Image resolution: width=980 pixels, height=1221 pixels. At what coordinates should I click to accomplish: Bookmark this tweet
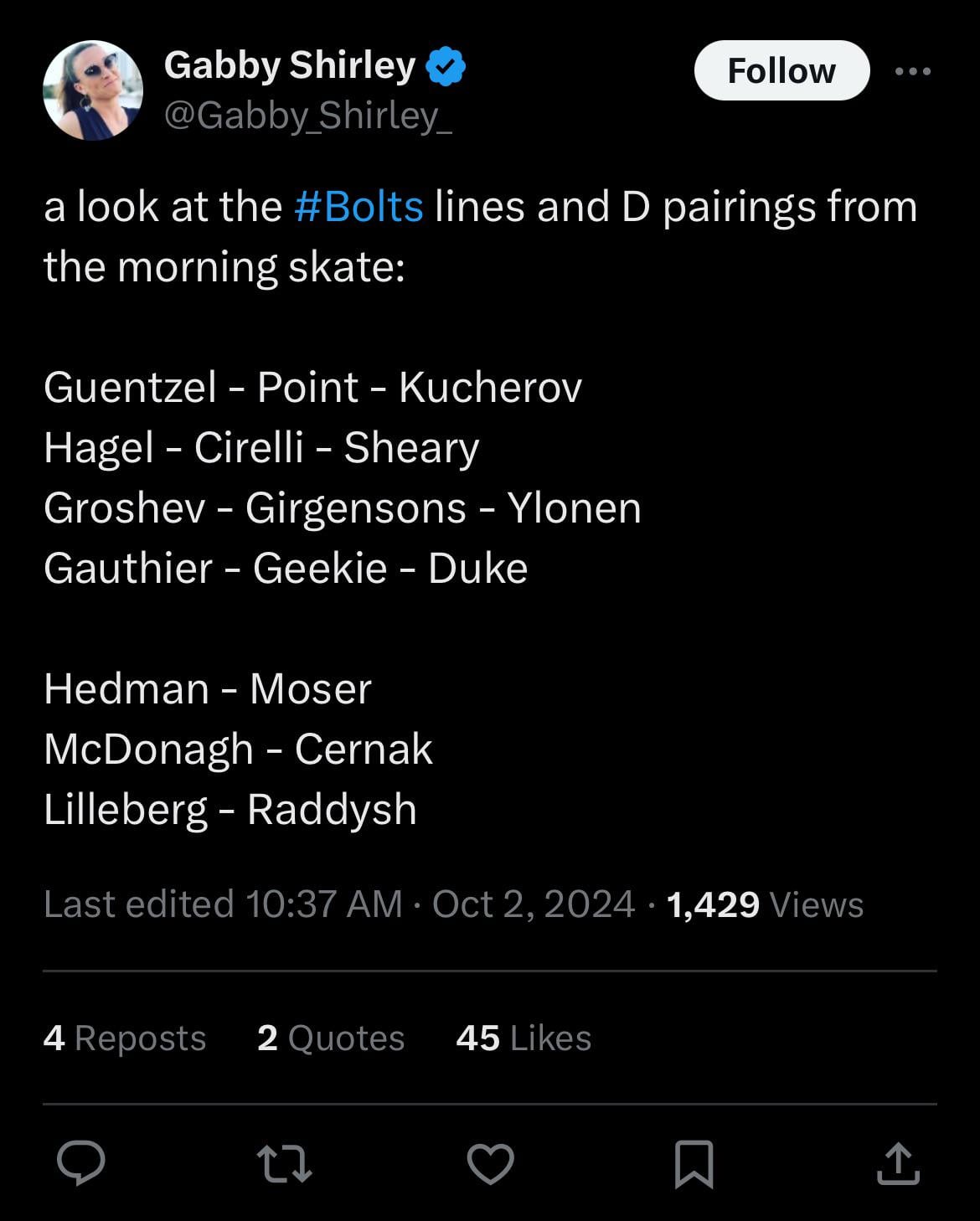[x=694, y=1164]
